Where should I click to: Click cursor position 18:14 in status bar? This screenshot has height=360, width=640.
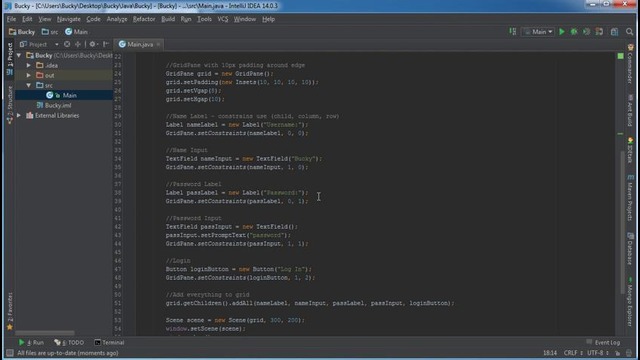(550, 353)
